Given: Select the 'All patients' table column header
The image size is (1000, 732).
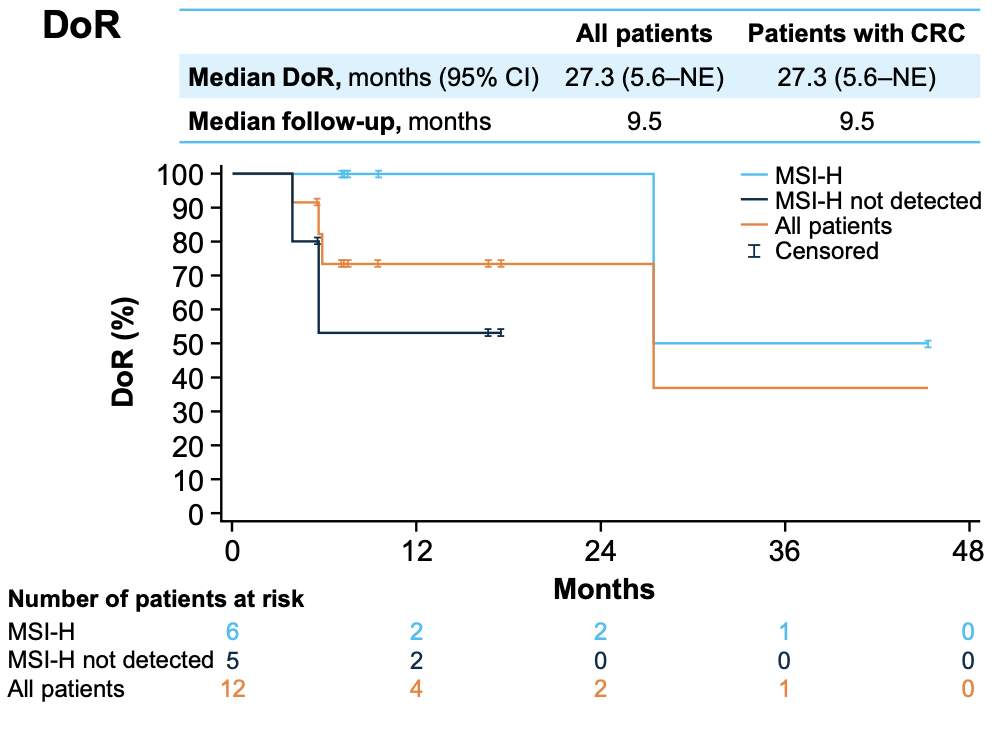Looking at the screenshot, I should [x=644, y=33].
